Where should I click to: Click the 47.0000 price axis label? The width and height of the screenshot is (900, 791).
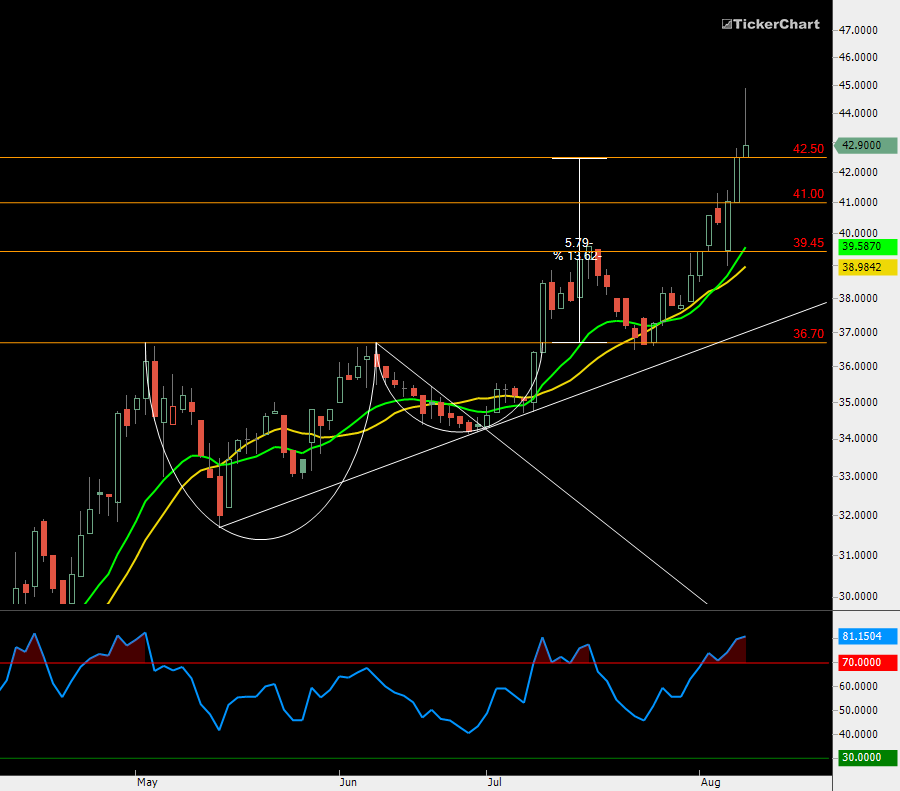coord(858,30)
